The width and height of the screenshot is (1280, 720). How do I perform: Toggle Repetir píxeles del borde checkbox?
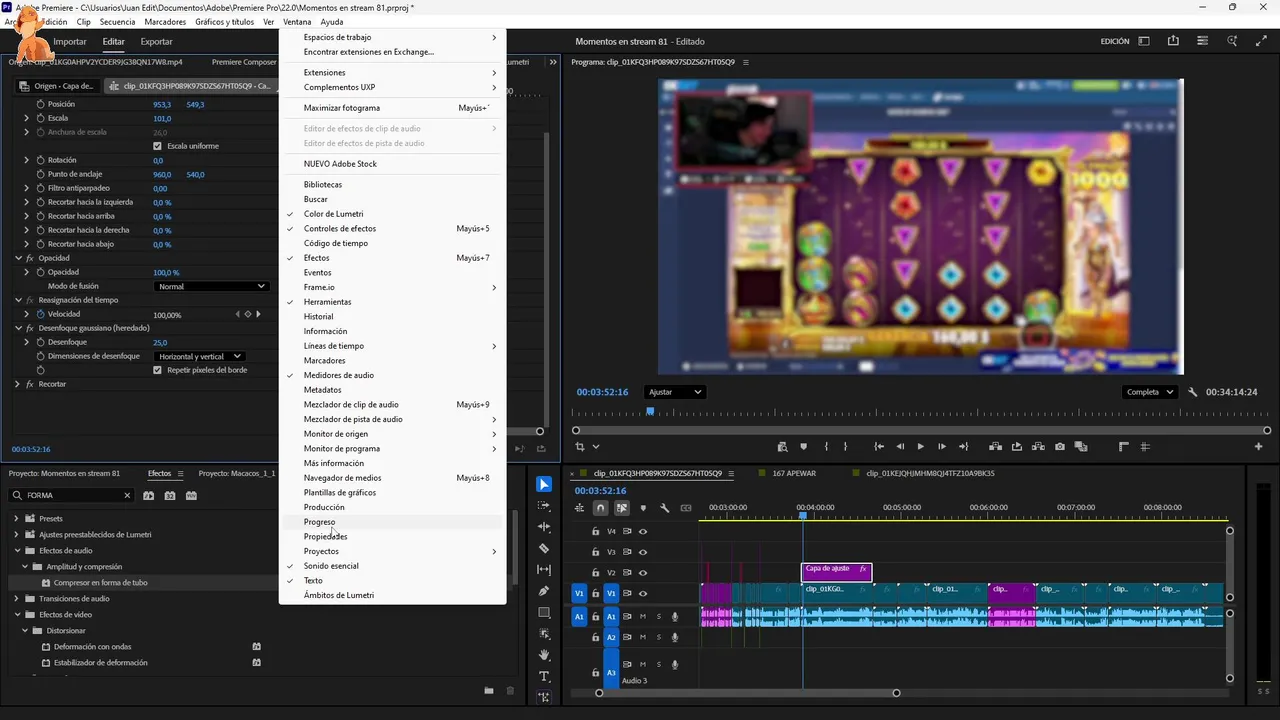point(157,370)
